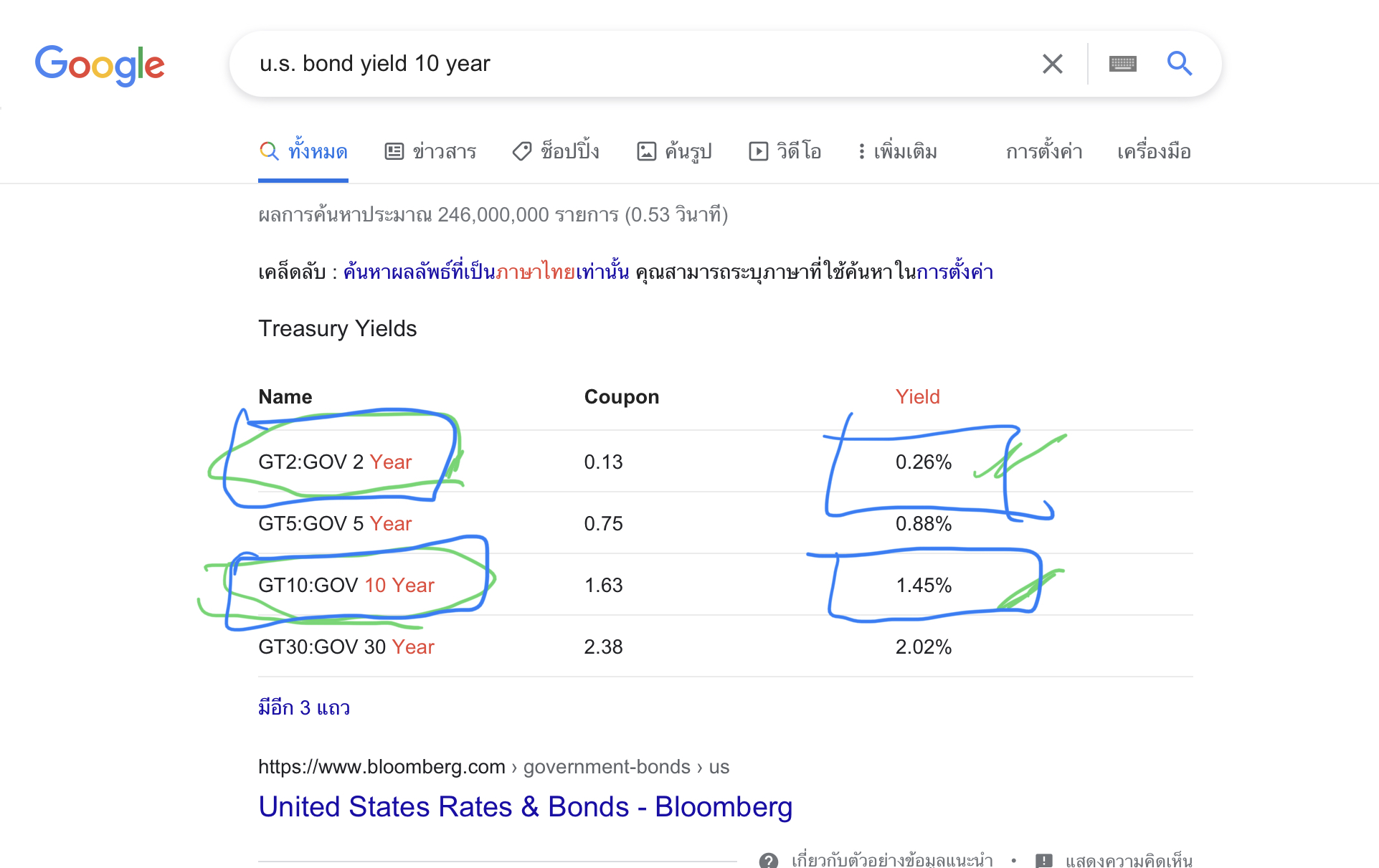Screen dimensions: 1379x868
Task: Click the question mark help icon
Action: tap(769, 859)
